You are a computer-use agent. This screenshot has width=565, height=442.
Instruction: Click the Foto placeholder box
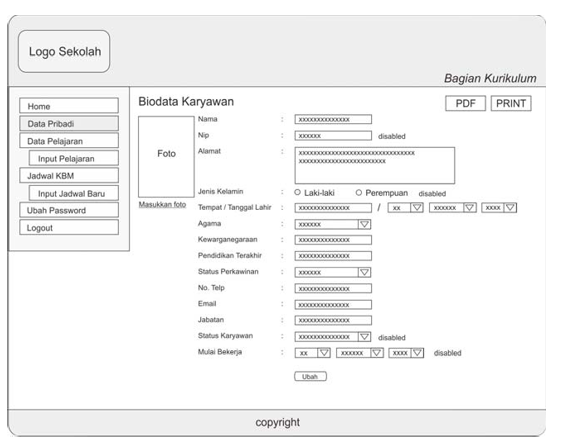click(x=166, y=157)
